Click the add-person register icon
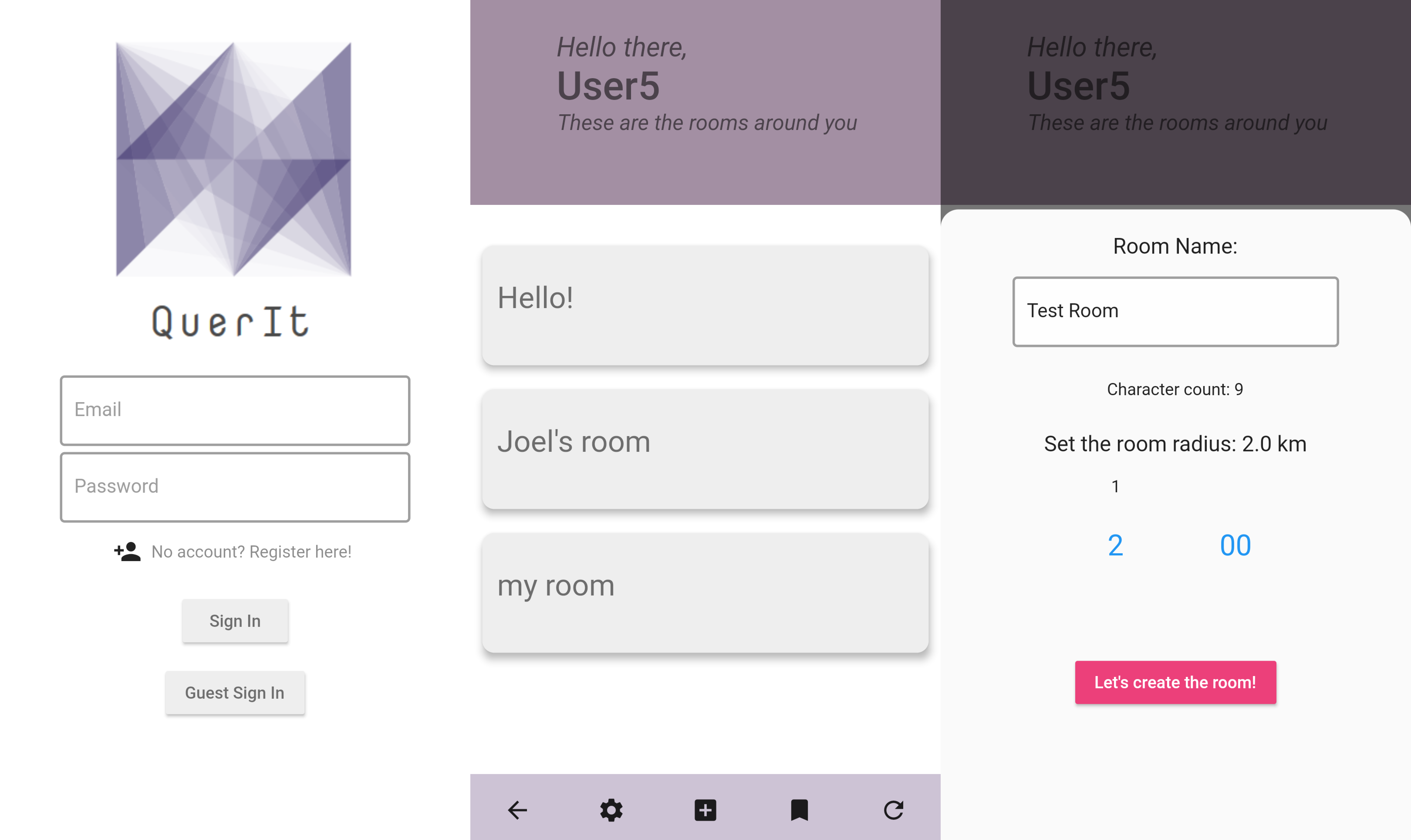The width and height of the screenshot is (1411, 840). [x=127, y=551]
